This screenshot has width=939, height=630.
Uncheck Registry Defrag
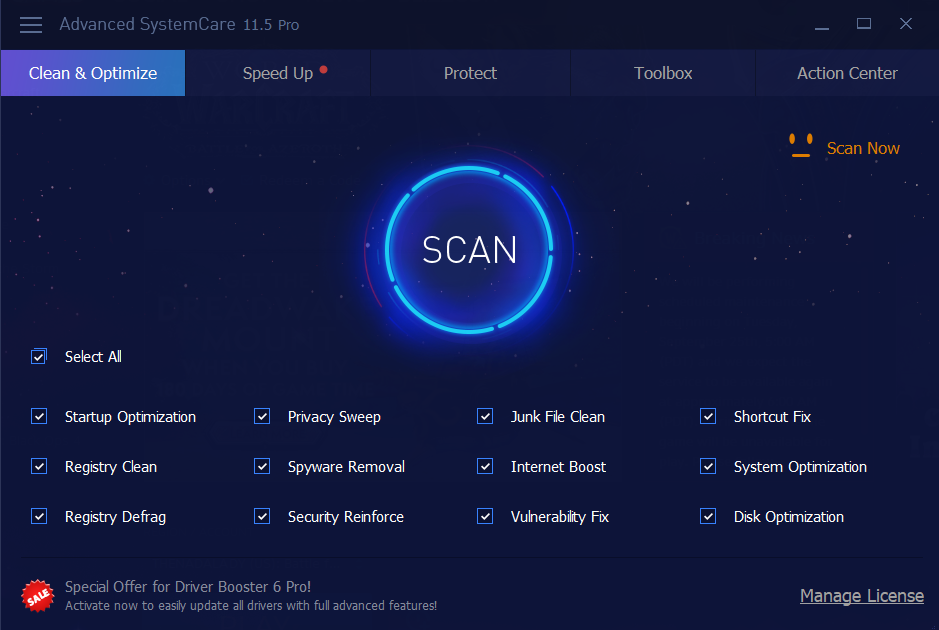coord(39,516)
